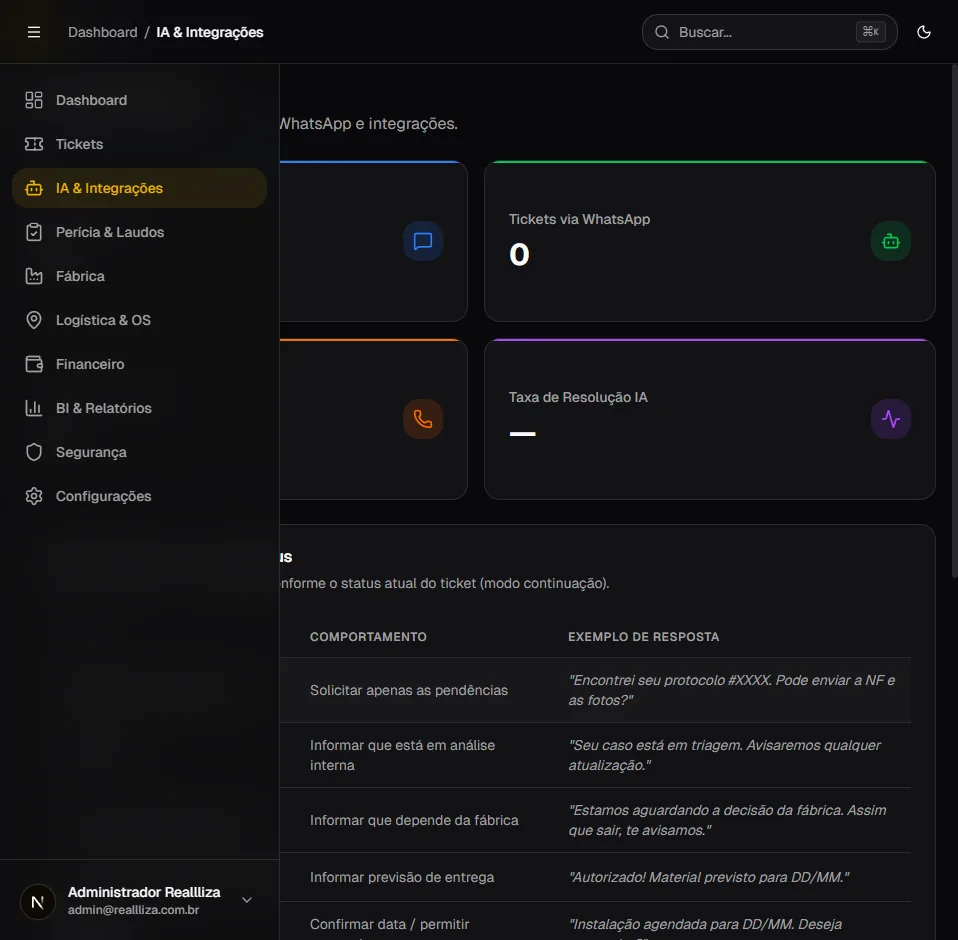Click the IA & Integrações breadcrumb title
This screenshot has height=940, width=958.
(210, 32)
